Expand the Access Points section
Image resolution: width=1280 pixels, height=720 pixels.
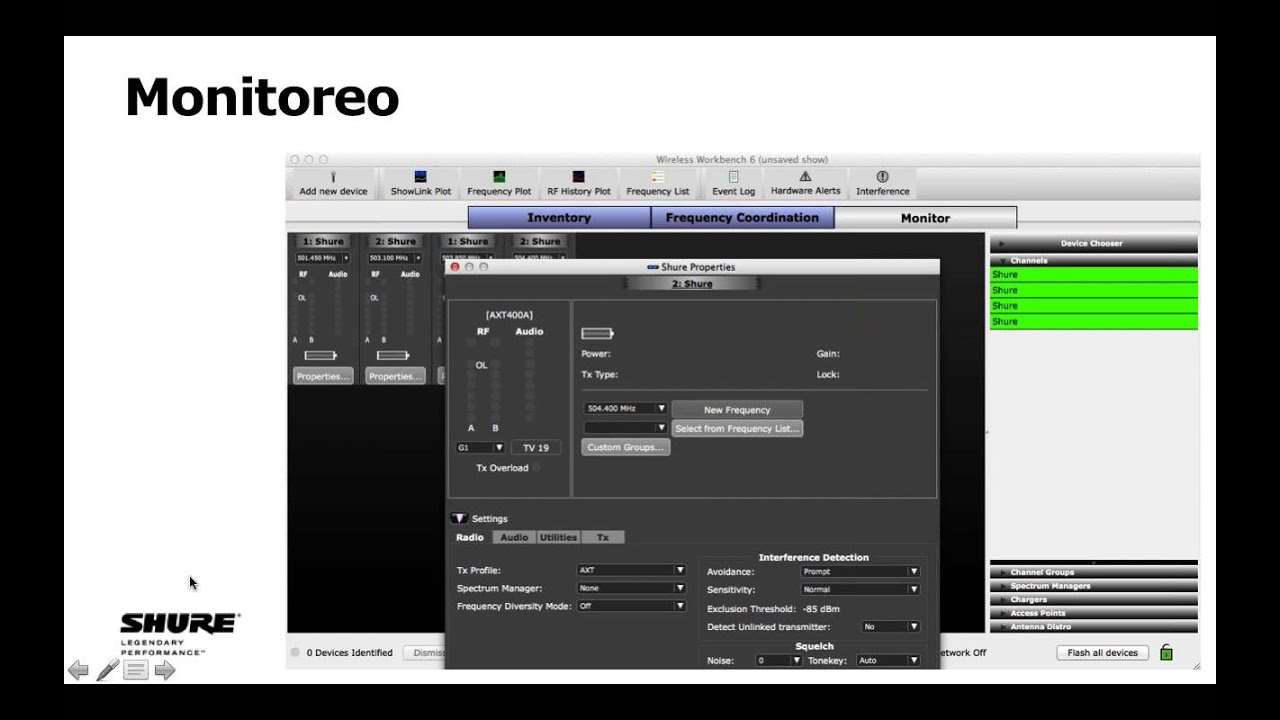click(x=1093, y=613)
